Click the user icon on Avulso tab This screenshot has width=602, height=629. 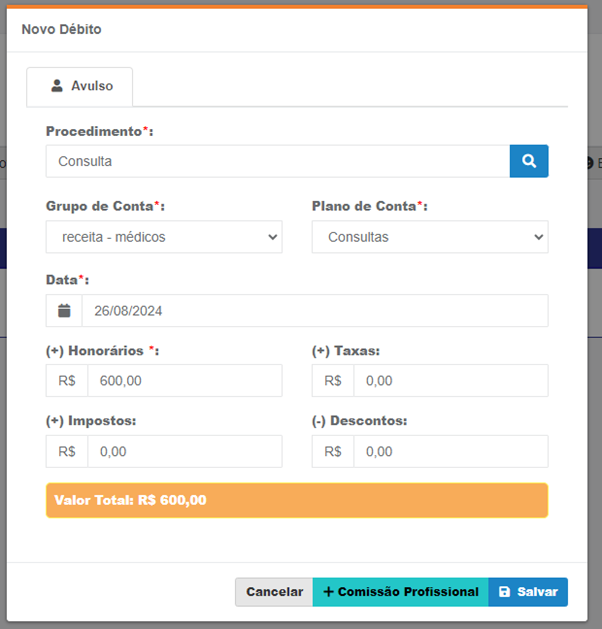pos(57,86)
